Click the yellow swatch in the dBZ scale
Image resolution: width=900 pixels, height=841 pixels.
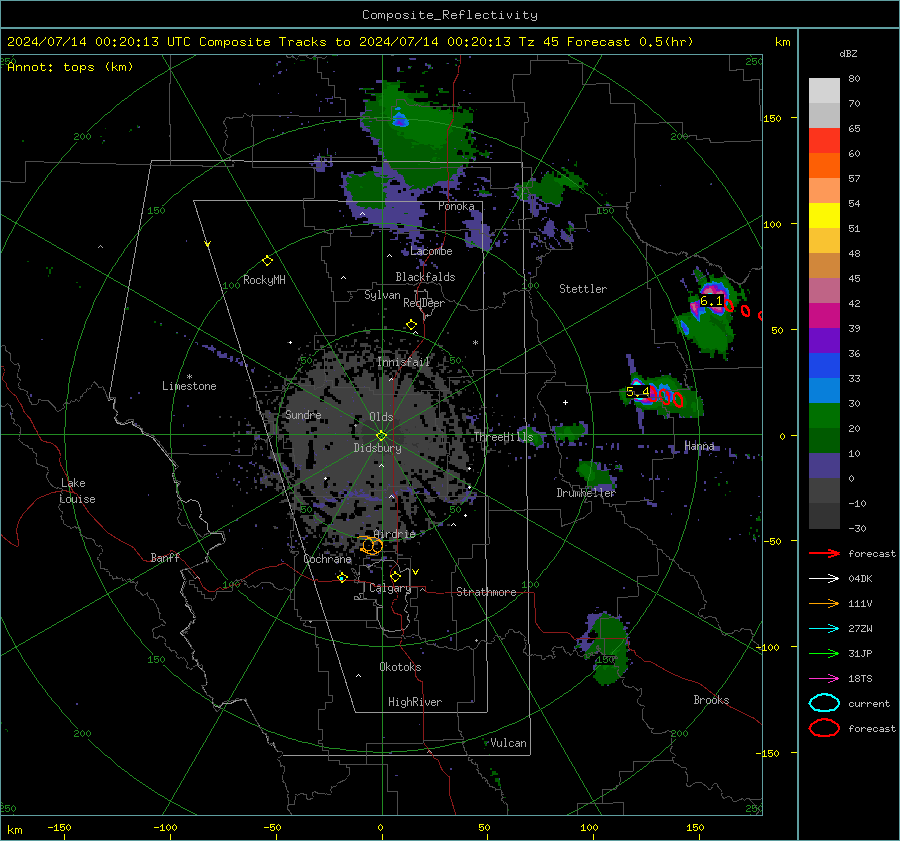coord(824,216)
